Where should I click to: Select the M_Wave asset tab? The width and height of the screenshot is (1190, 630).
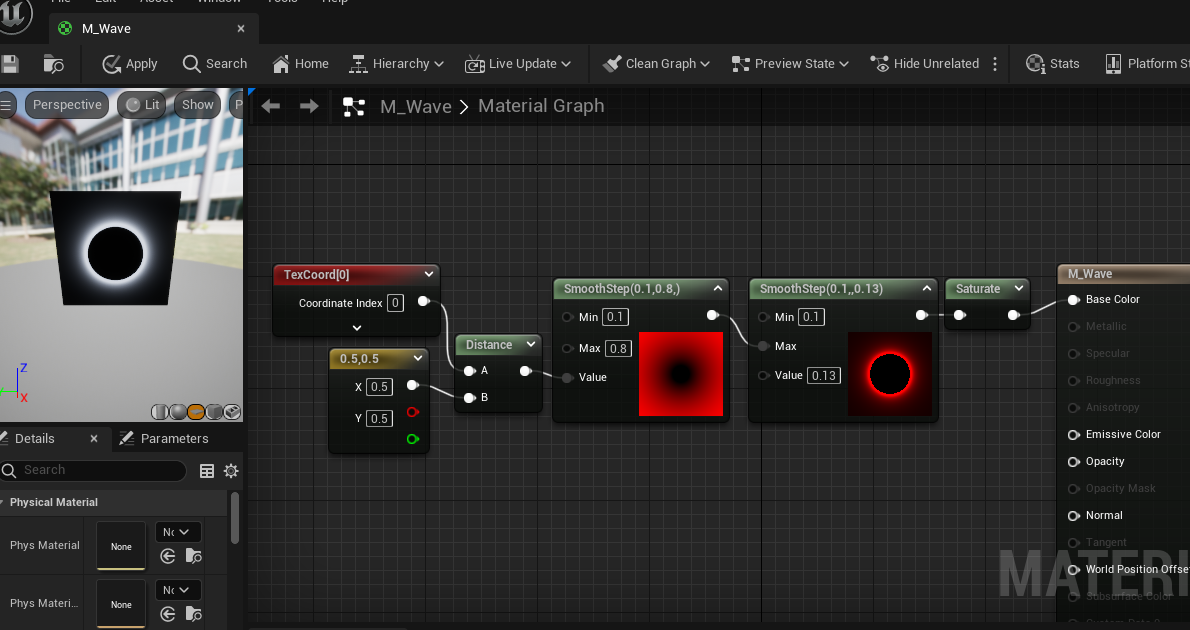(106, 29)
